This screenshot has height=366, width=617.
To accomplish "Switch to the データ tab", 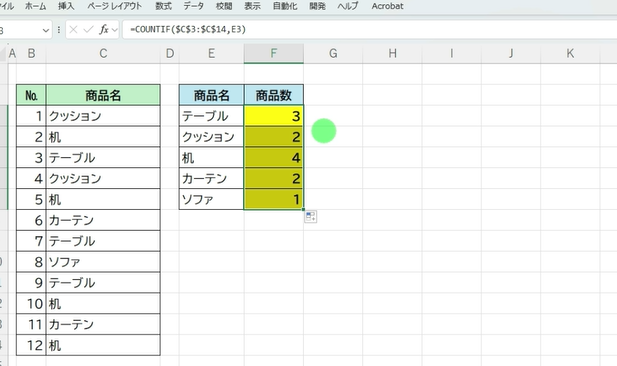I will tap(194, 6).
